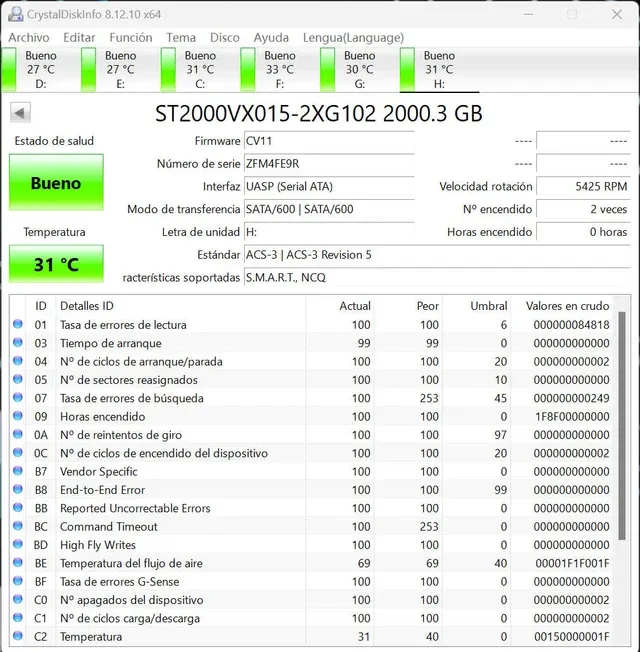640x652 pixels.
Task: Select disk D: in the drive bar
Action: point(40,70)
